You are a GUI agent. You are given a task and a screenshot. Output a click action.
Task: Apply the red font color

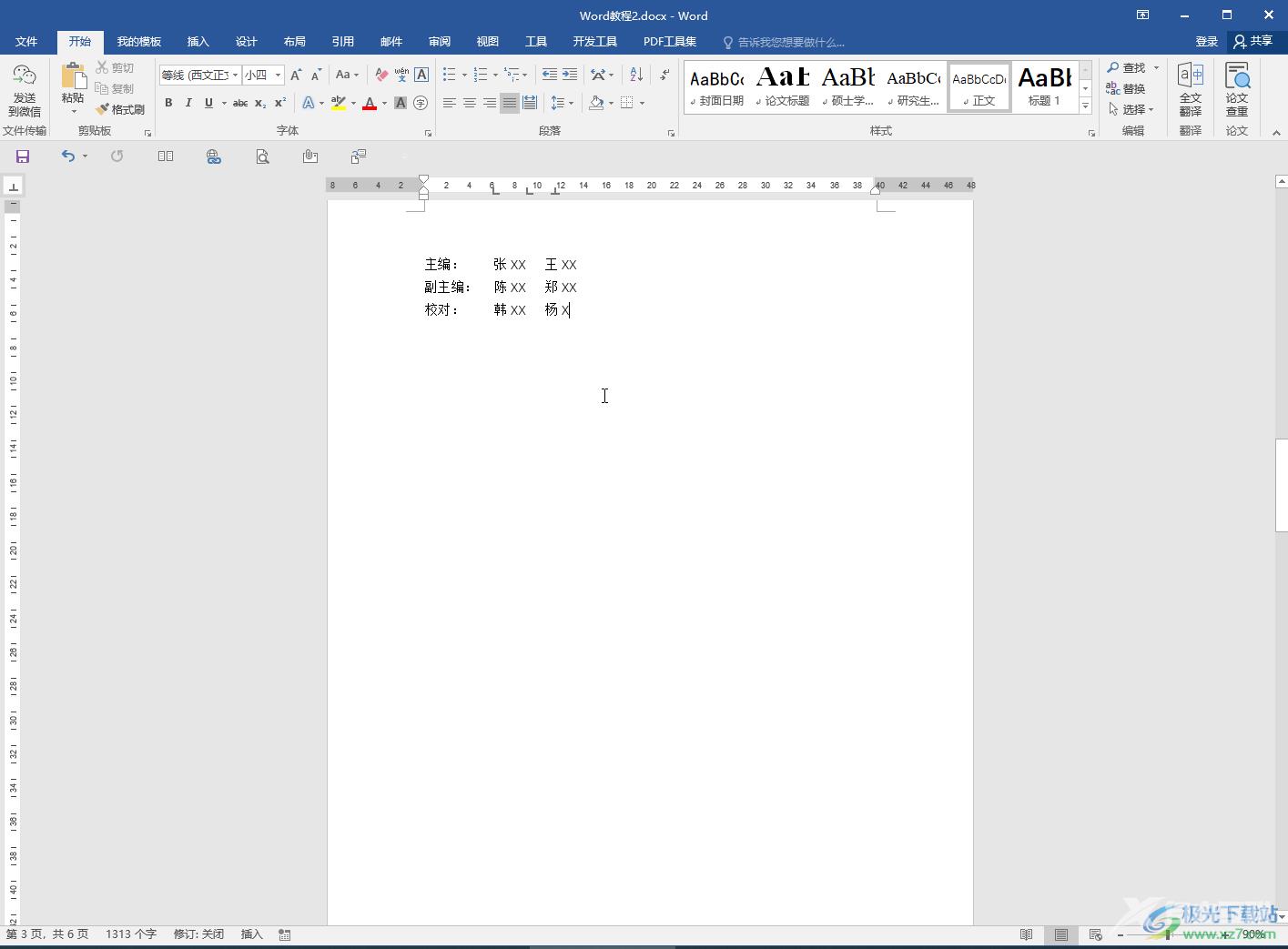pyautogui.click(x=370, y=103)
